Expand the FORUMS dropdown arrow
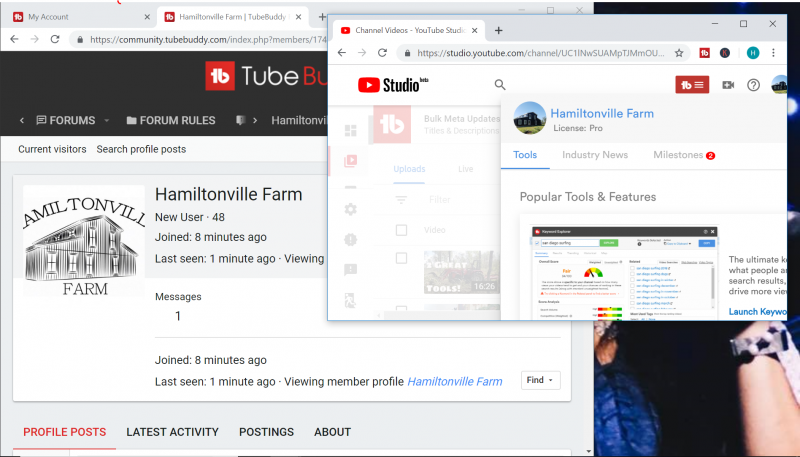The height and width of the screenshot is (457, 800). [106, 121]
